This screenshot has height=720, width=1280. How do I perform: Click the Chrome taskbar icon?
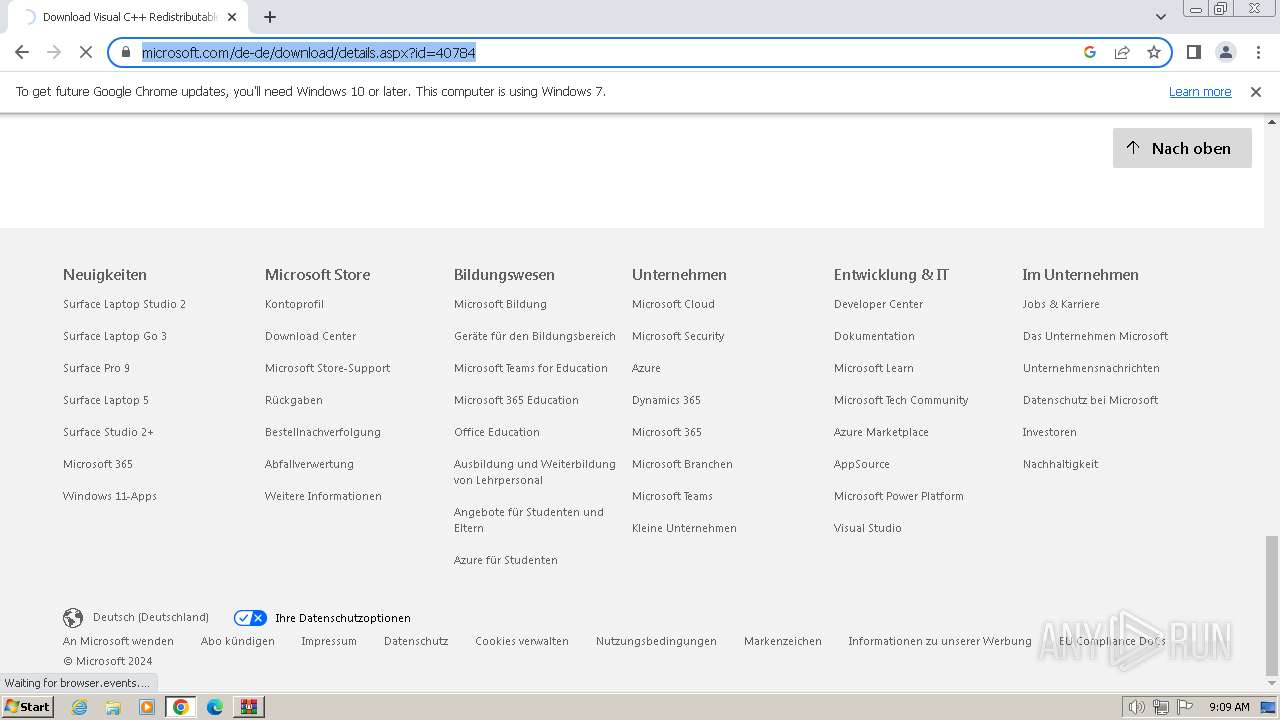pyautogui.click(x=181, y=707)
